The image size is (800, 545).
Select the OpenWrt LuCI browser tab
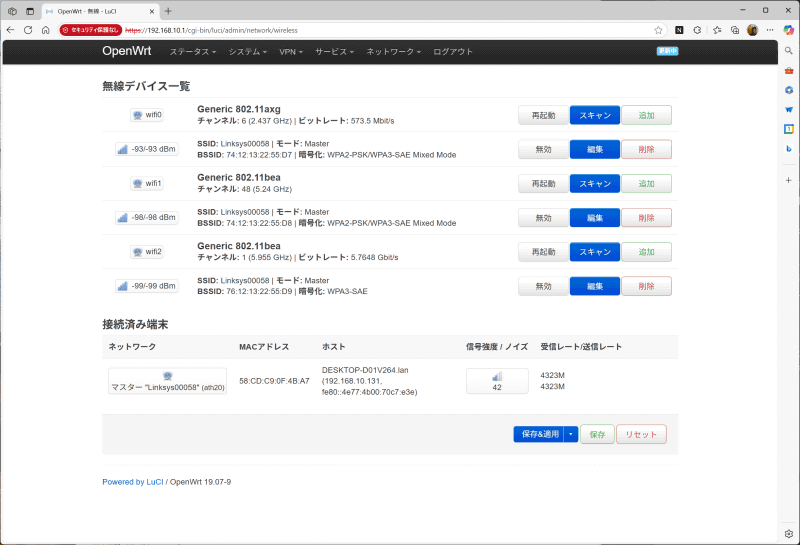(x=100, y=11)
